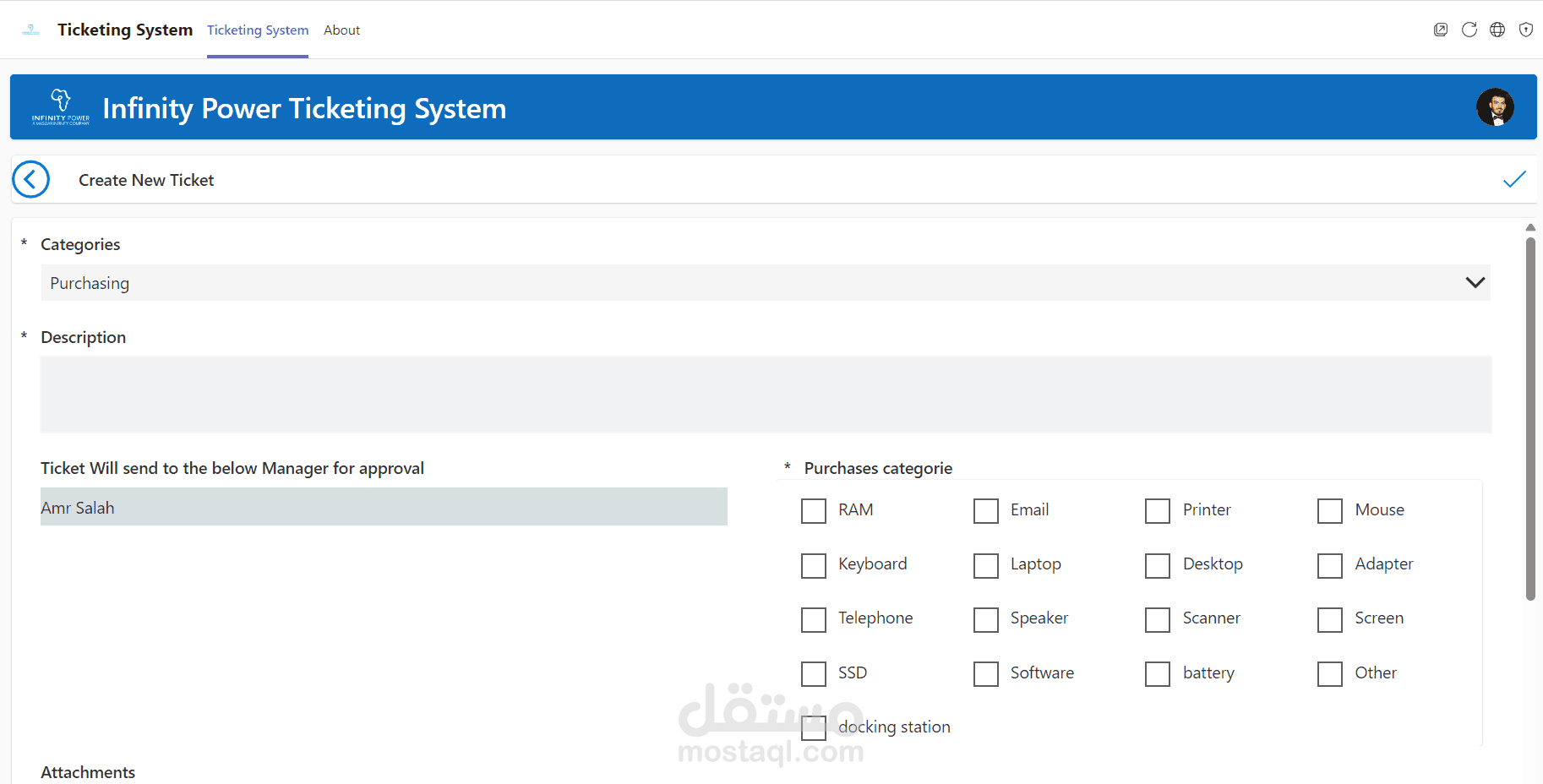
Task: Tick the Laptop purchase checkbox
Action: [x=986, y=565]
